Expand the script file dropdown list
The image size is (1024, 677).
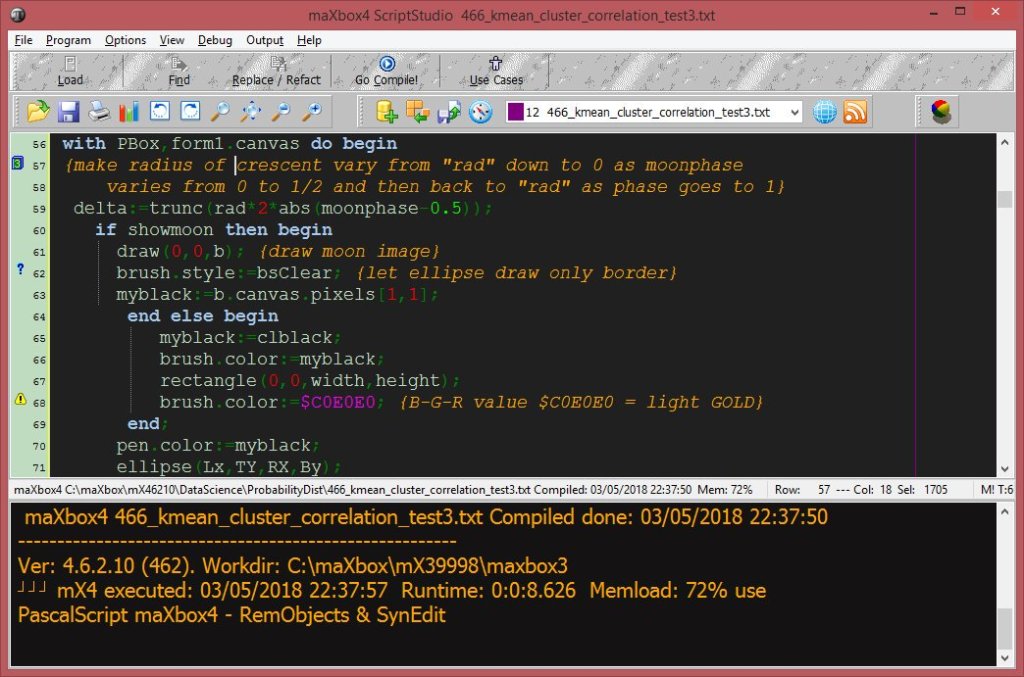(795, 113)
